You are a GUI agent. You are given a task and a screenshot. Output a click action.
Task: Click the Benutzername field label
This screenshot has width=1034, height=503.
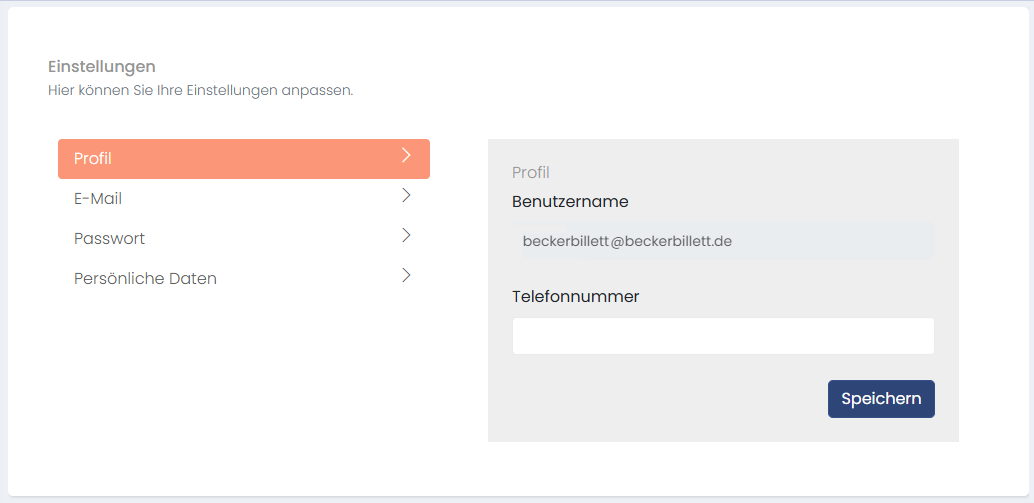coord(570,201)
